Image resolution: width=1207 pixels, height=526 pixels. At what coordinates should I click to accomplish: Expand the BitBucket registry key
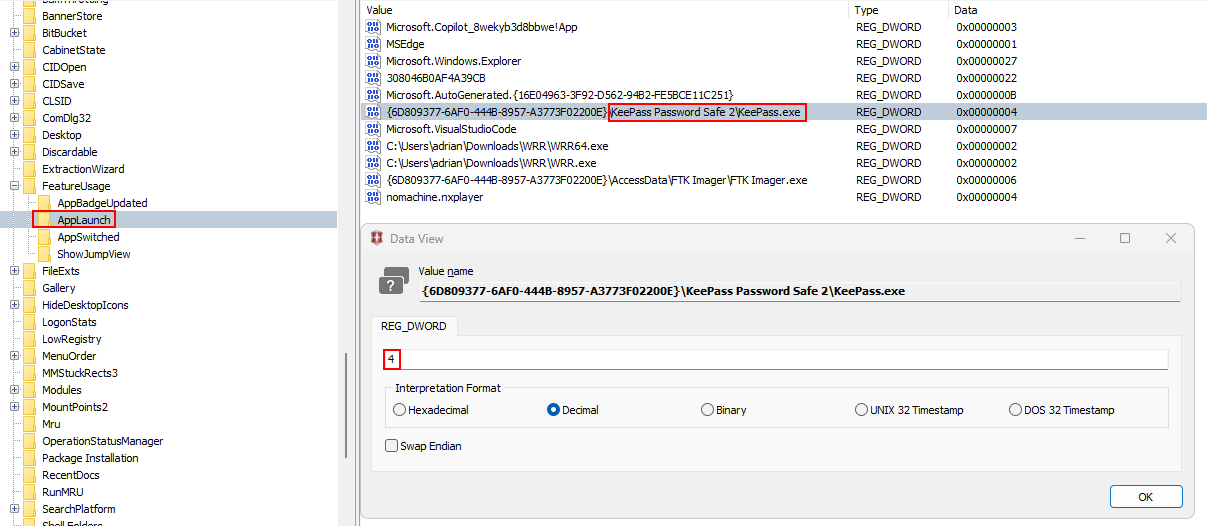point(14,33)
